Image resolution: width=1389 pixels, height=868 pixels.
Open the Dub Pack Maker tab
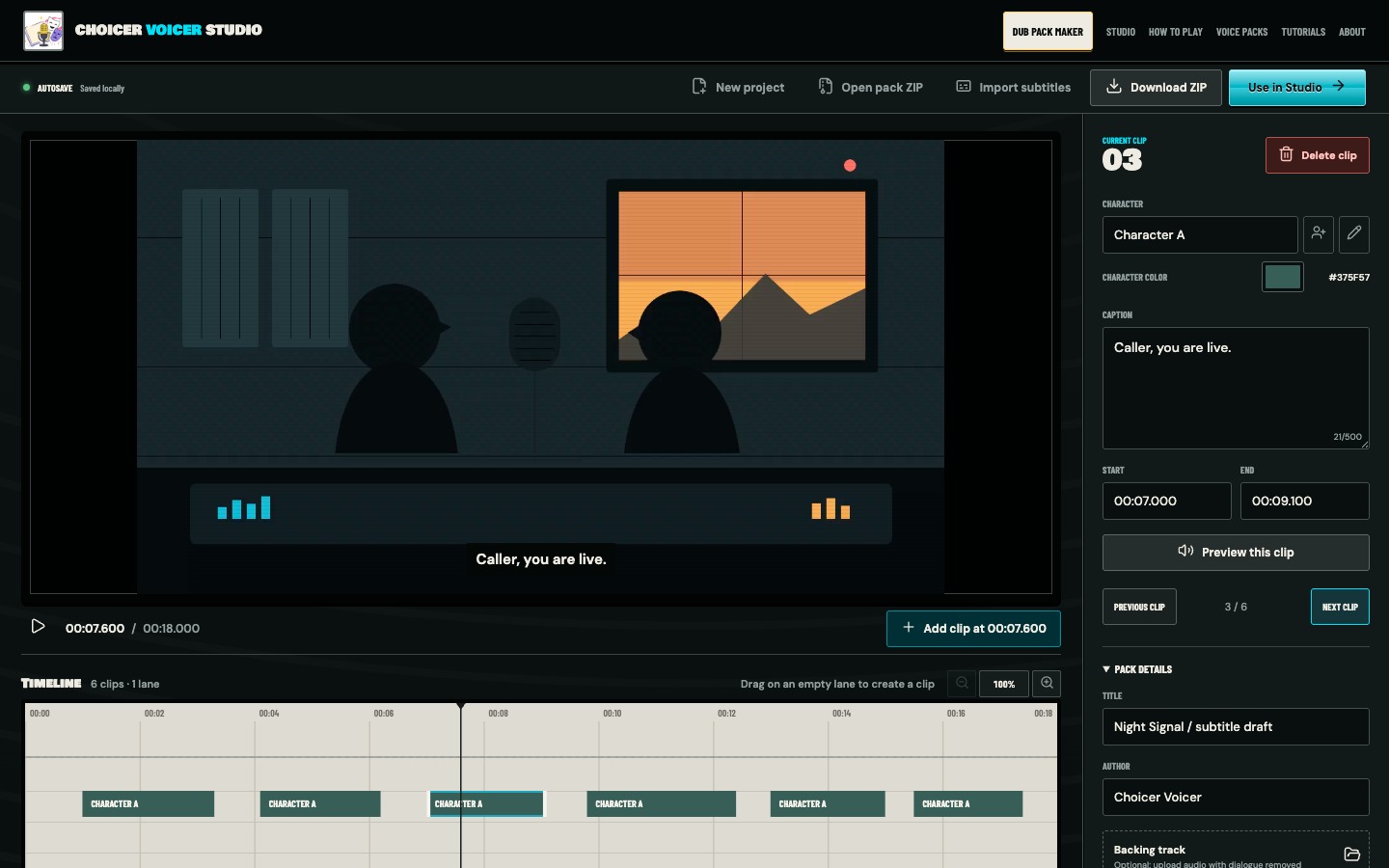(x=1048, y=32)
